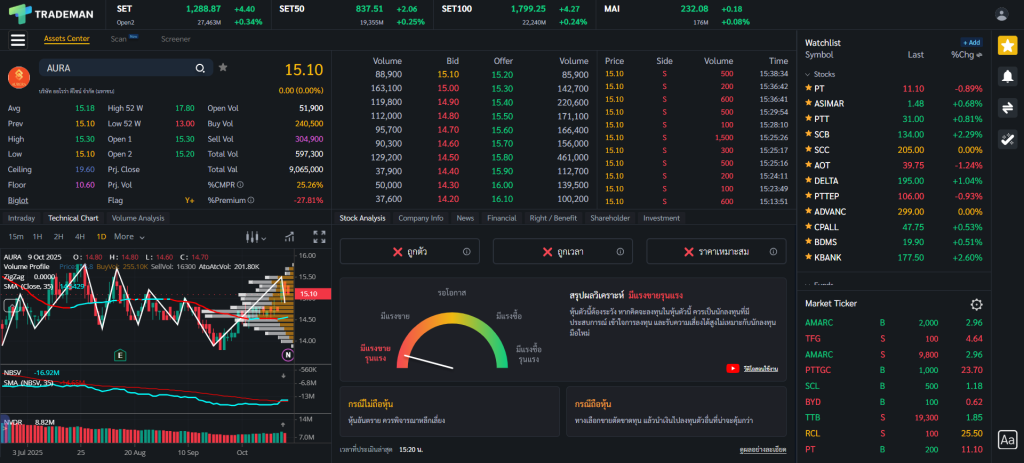Click the purple N news marker on chart

point(288,355)
